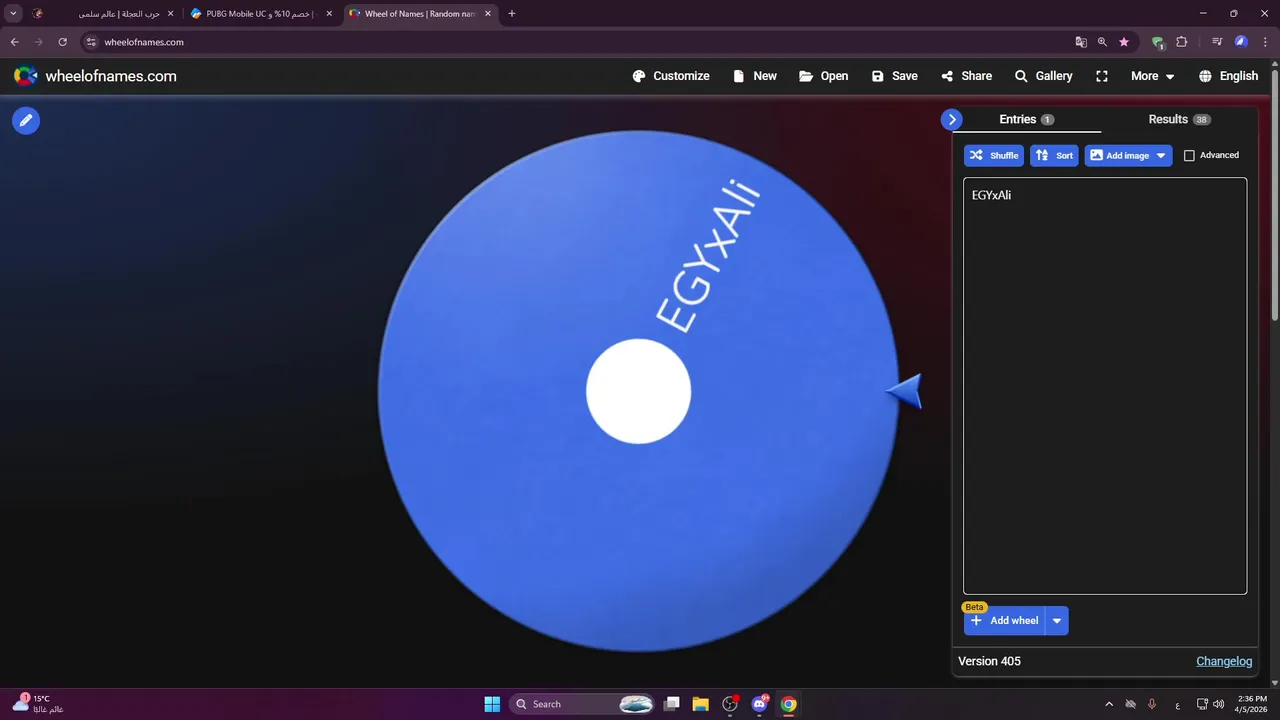This screenshot has width=1280, height=720.
Task: Switch to the first Arabic-titled browser tab
Action: pos(103,14)
